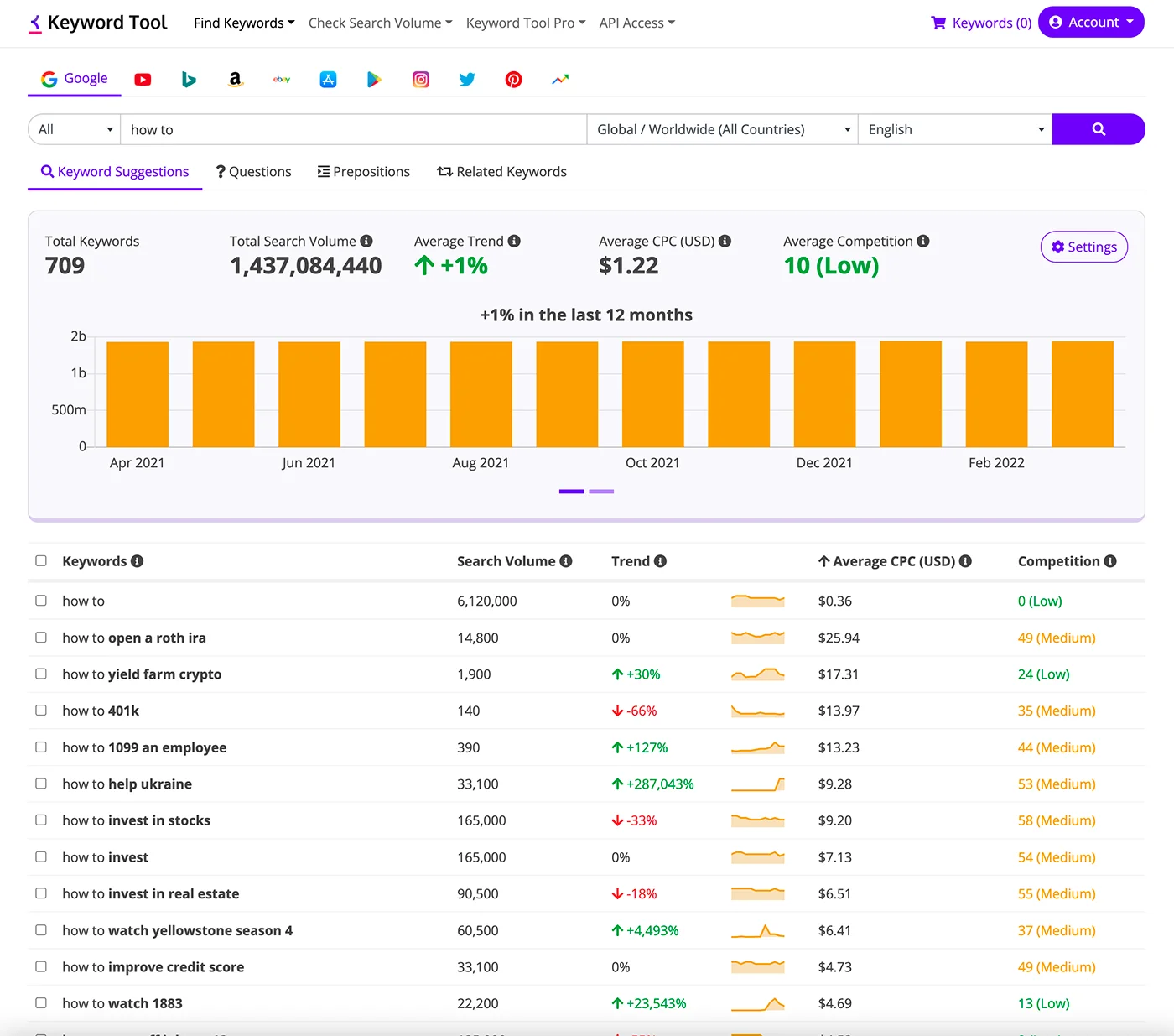The width and height of the screenshot is (1174, 1036).
Task: Open the Amazon keyword source
Action: (x=235, y=79)
